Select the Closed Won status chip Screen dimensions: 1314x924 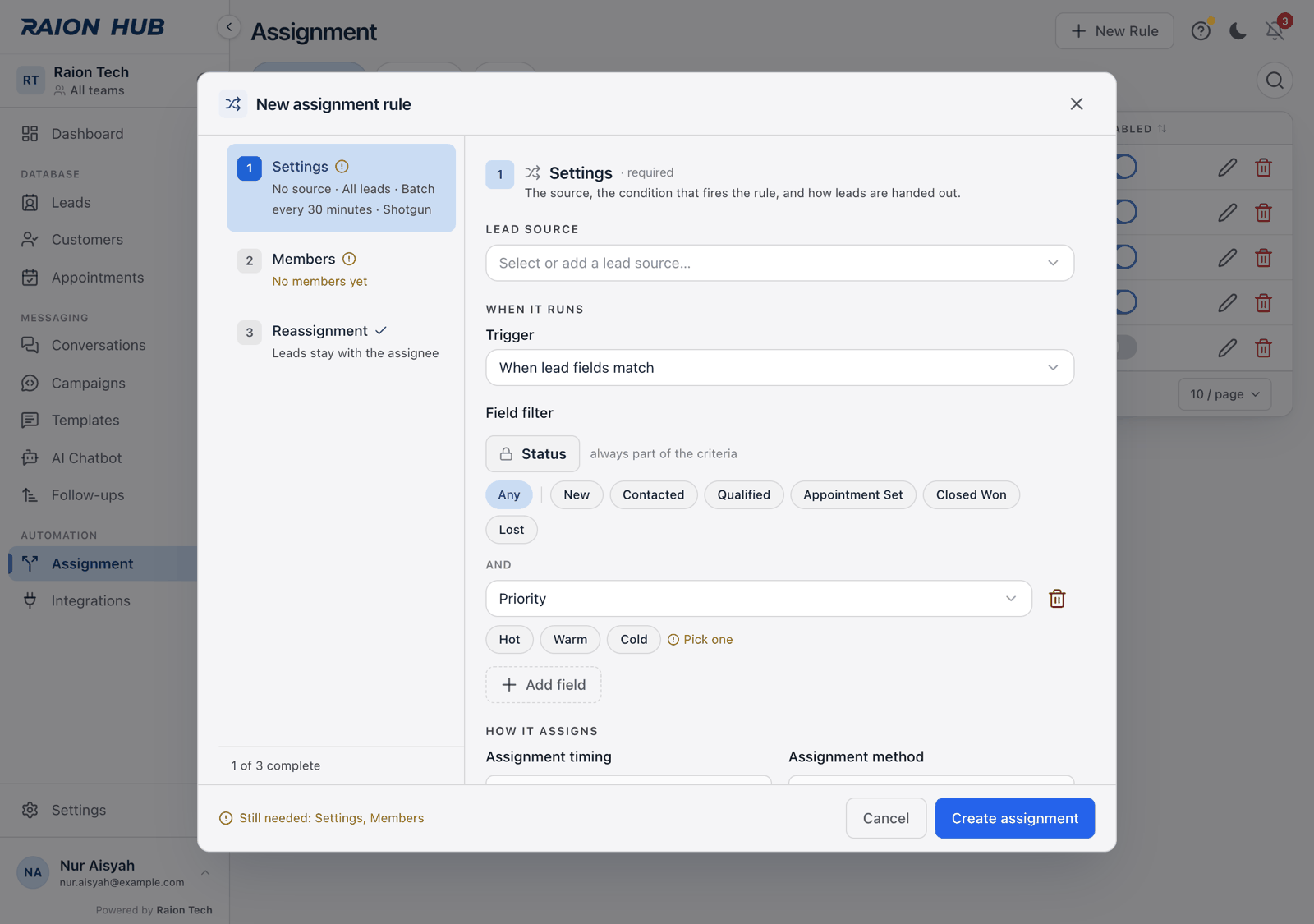pyautogui.click(x=972, y=495)
